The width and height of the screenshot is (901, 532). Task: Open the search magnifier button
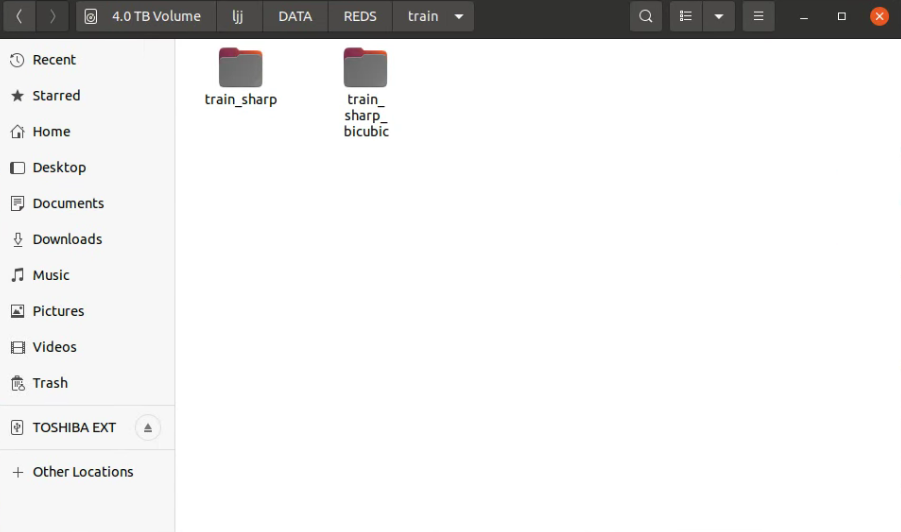(646, 16)
